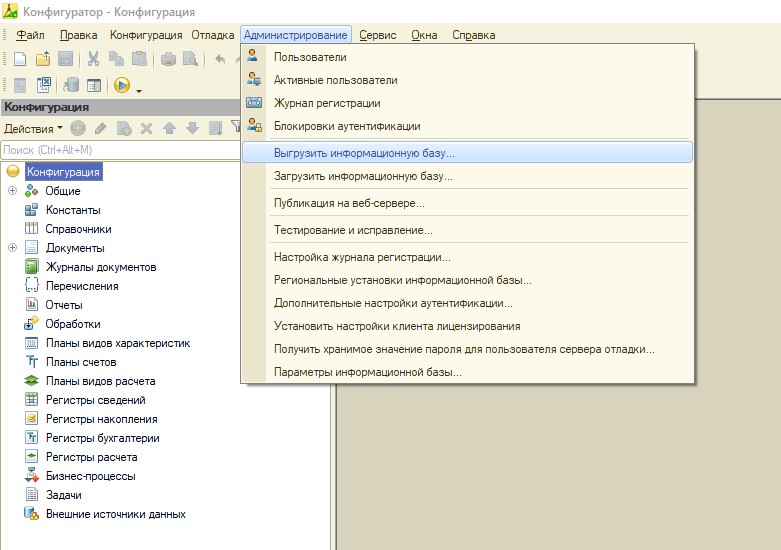Click the New document toolbar icon

click(19, 60)
